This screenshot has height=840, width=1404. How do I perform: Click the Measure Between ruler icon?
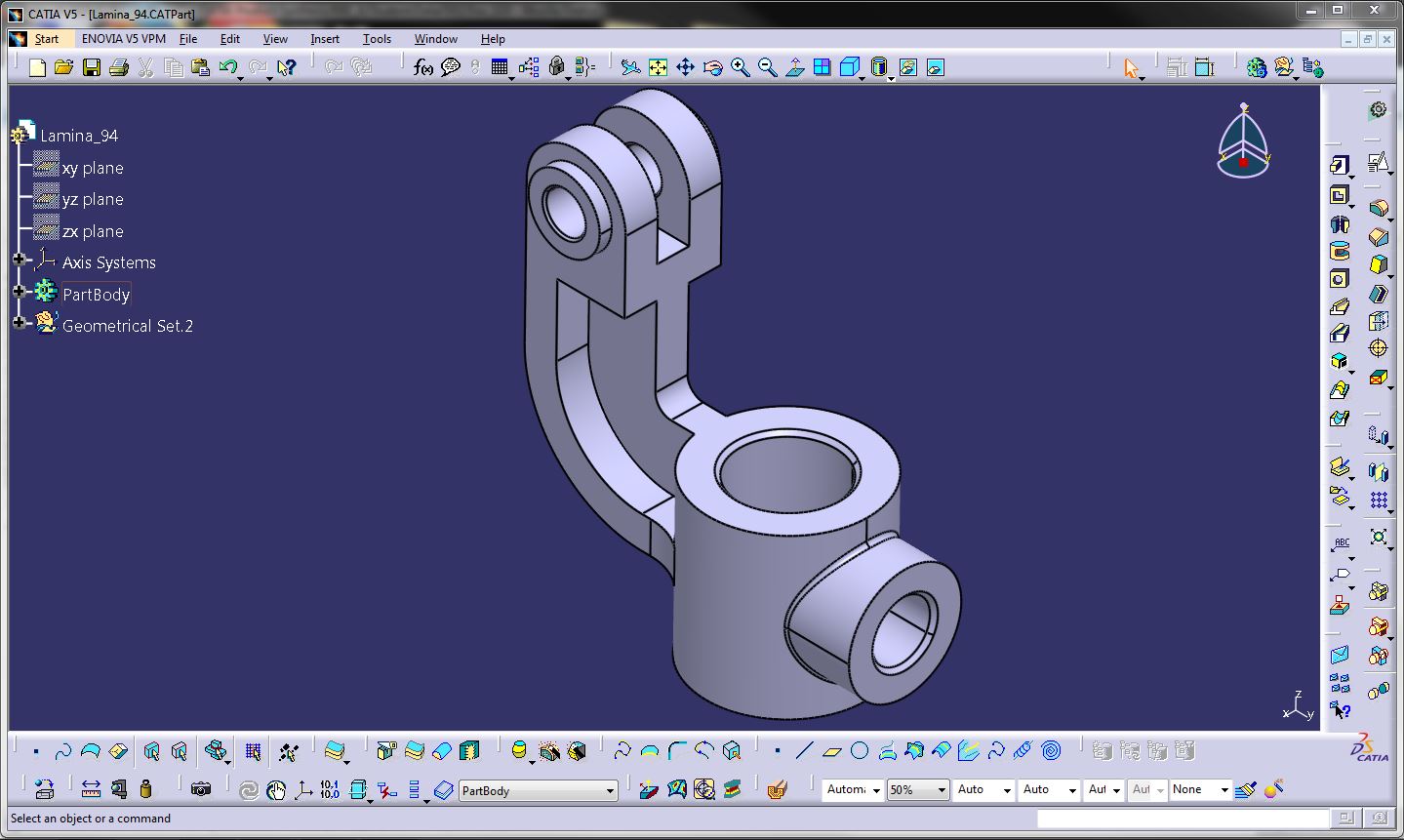click(x=91, y=788)
